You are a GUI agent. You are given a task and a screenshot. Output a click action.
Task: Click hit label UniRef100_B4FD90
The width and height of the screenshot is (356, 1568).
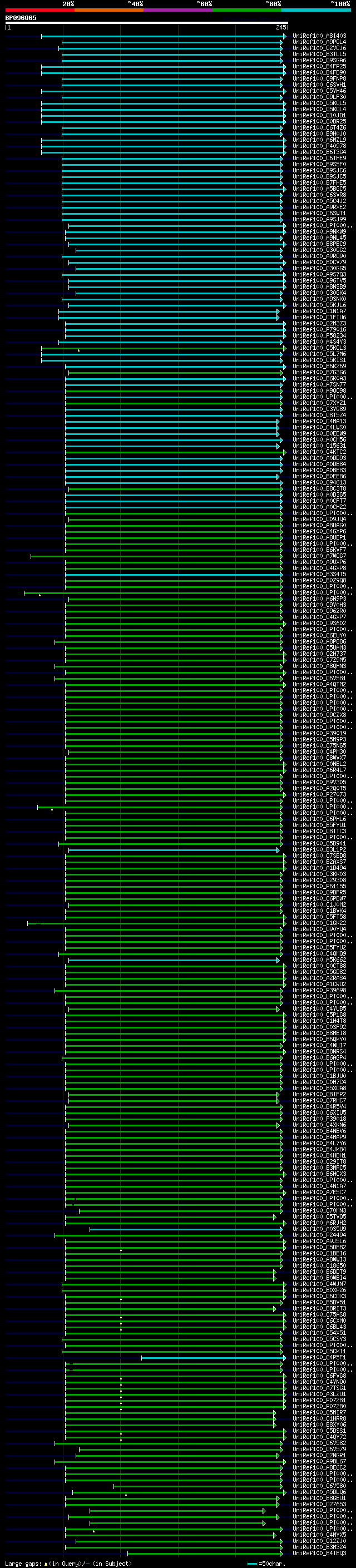pos(319,72)
